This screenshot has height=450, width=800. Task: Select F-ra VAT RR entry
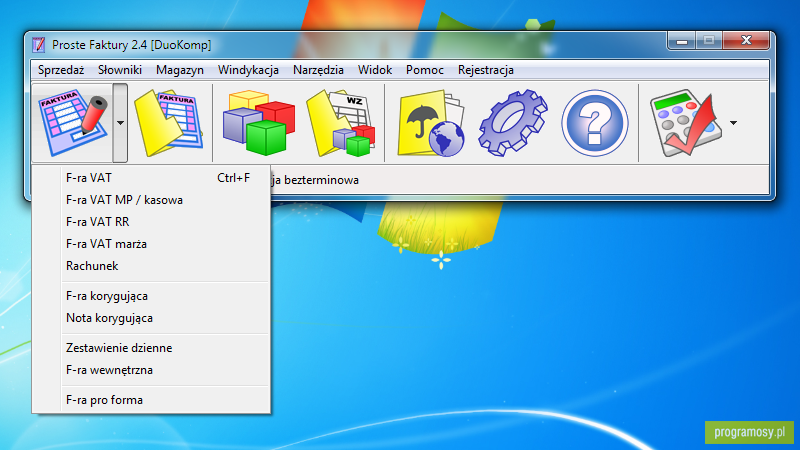pos(151,222)
